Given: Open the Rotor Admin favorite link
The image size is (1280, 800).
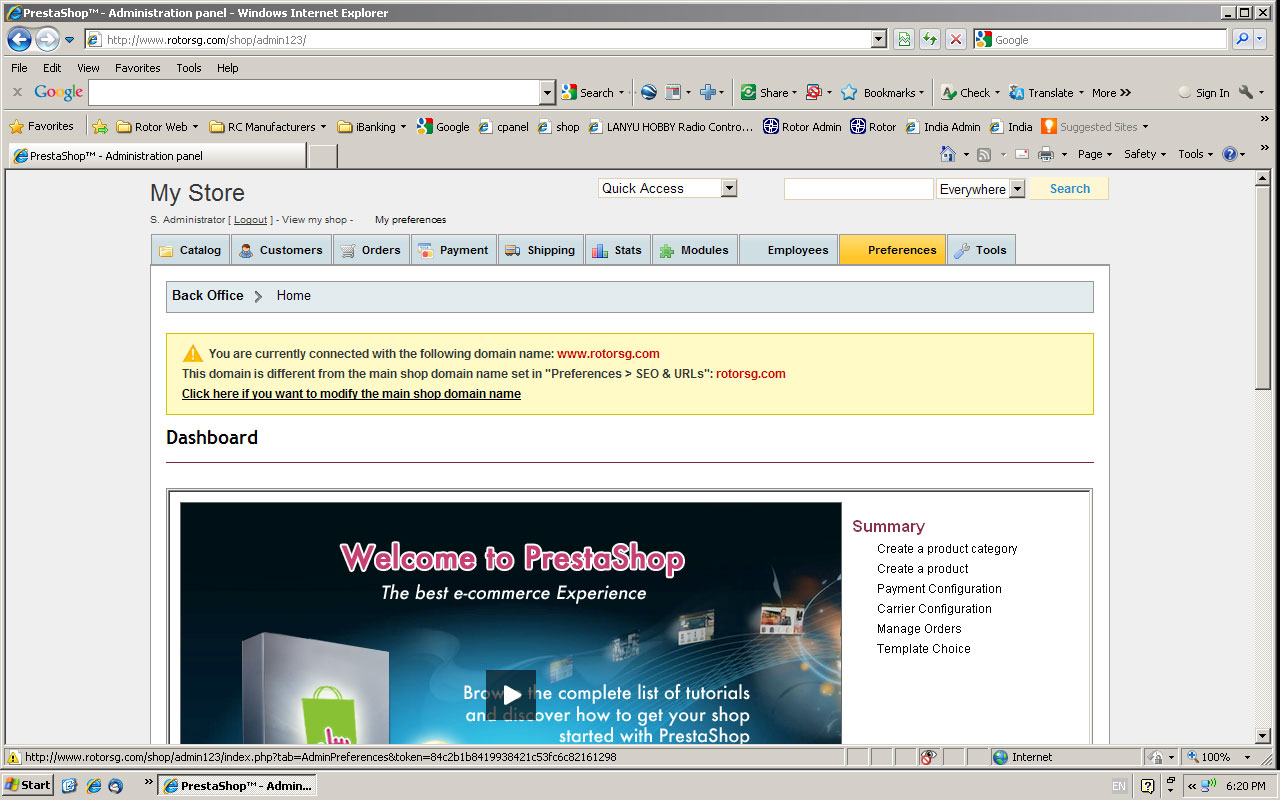Looking at the screenshot, I should click(802, 127).
